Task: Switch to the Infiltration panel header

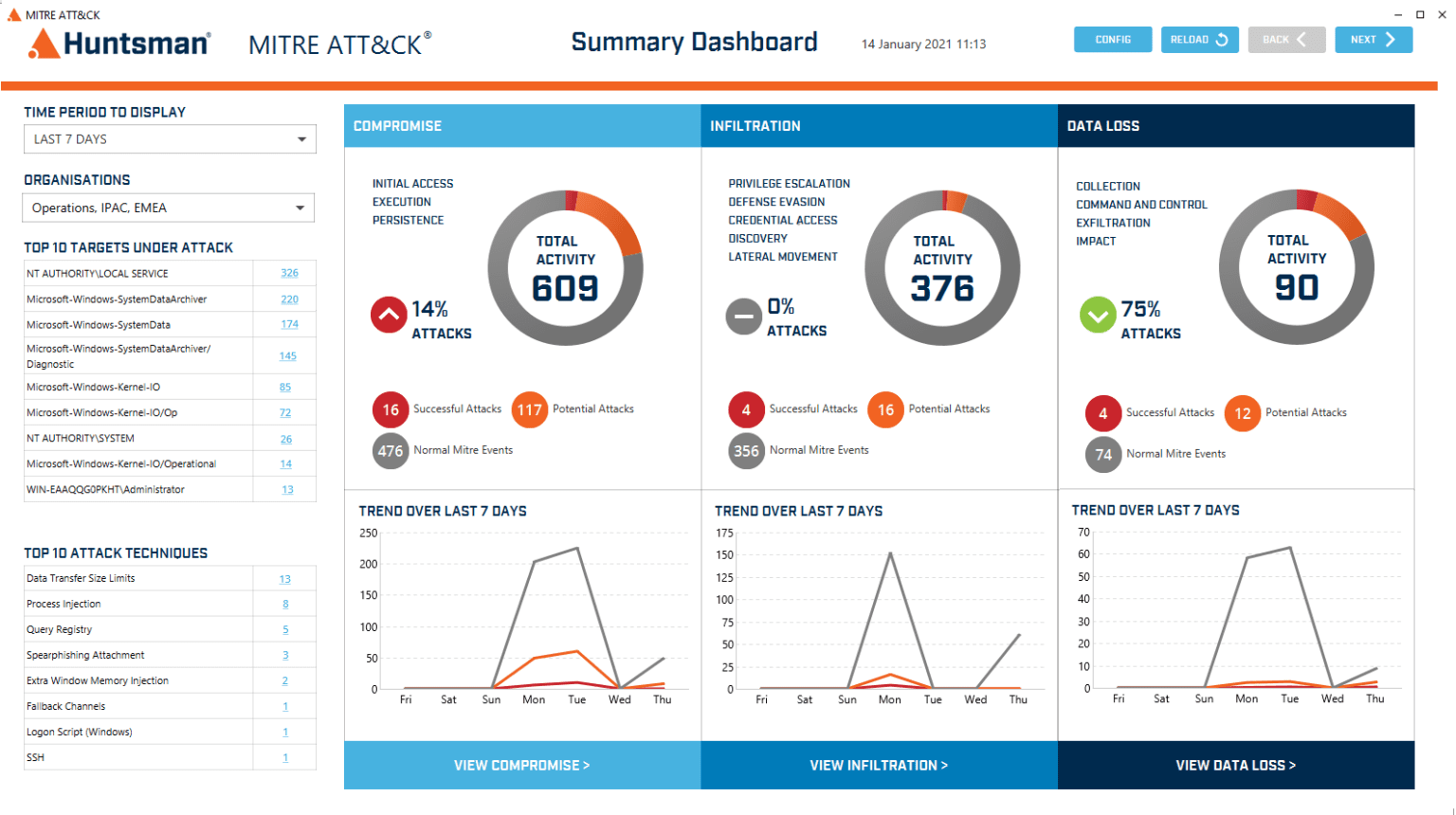Action: coord(879,125)
